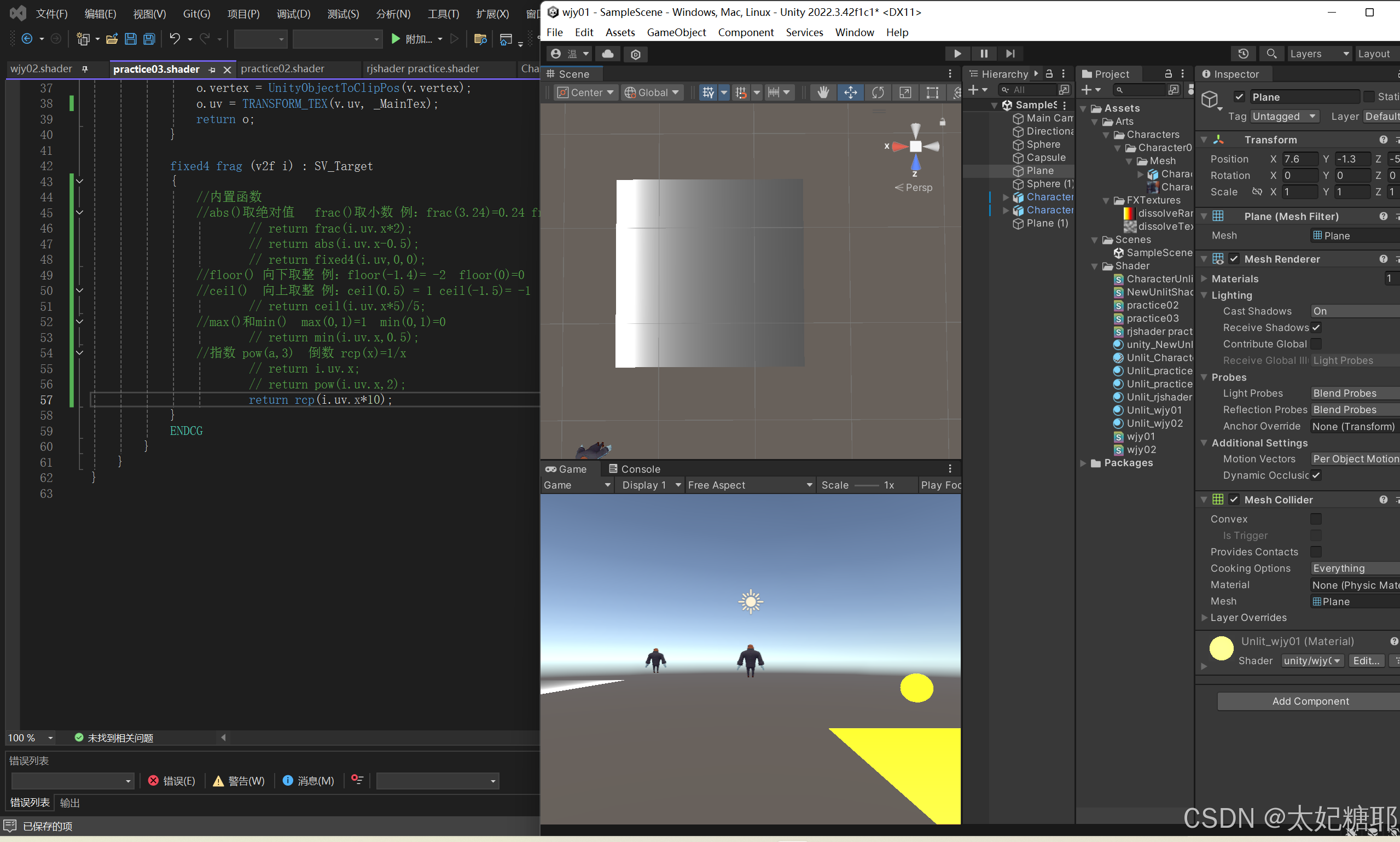The height and width of the screenshot is (842, 1400).
Task: Toggle Dynamic Occlusion checkbox
Action: pos(1316,475)
